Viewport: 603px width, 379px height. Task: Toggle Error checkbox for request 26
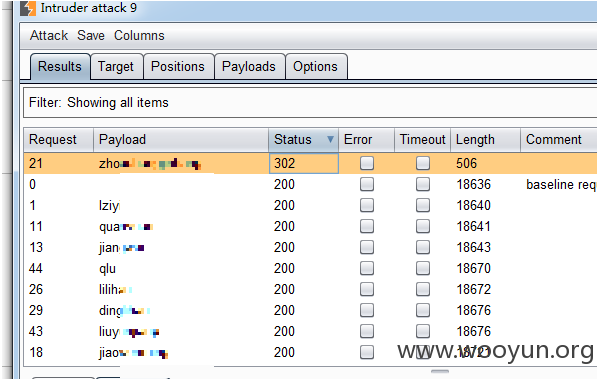pyautogui.click(x=367, y=289)
